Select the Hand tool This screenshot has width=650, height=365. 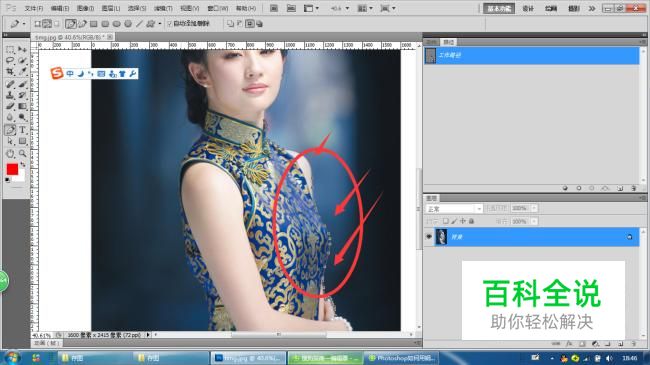(x=10, y=153)
